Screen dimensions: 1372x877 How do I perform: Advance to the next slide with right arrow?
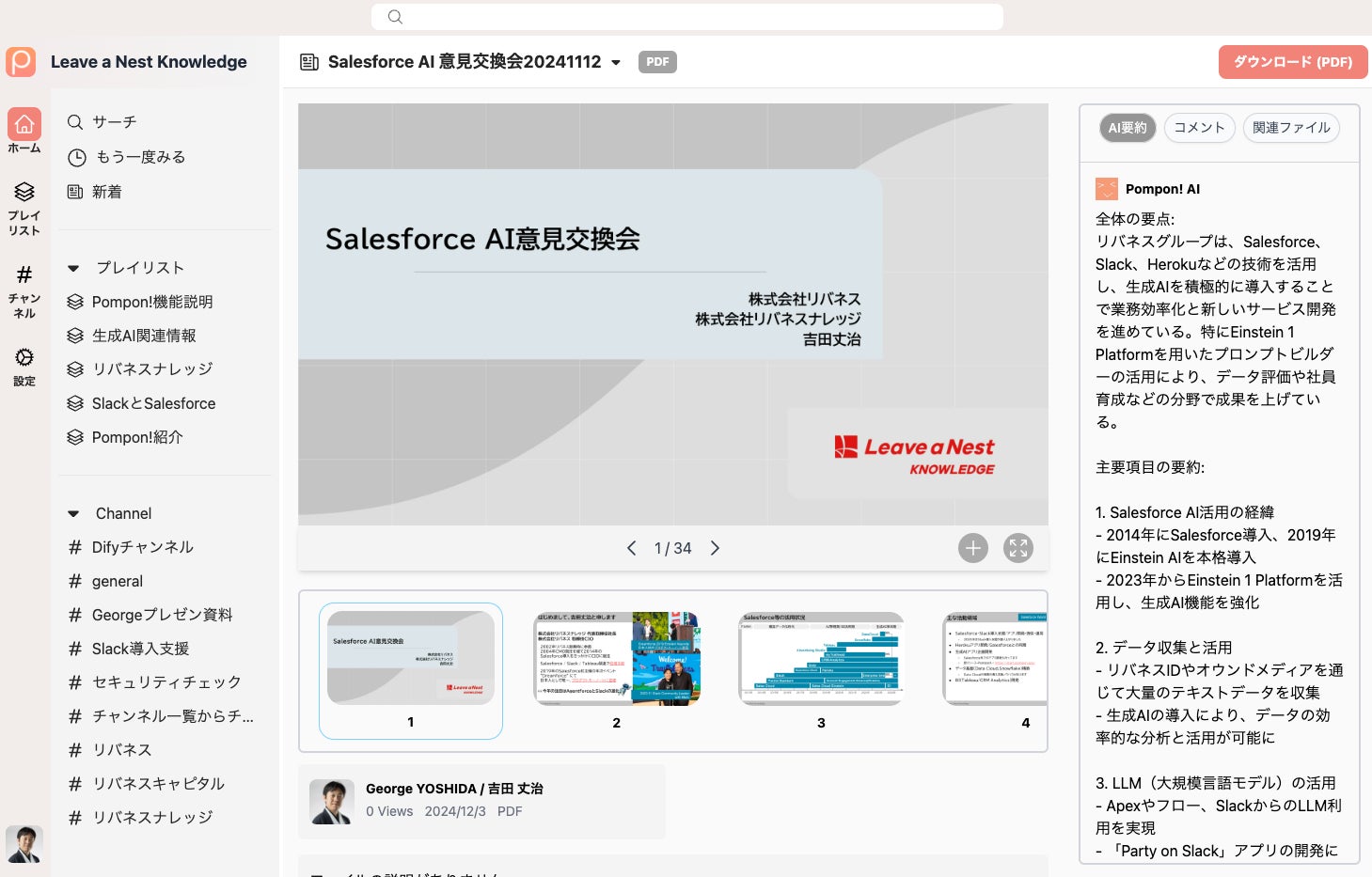click(715, 548)
